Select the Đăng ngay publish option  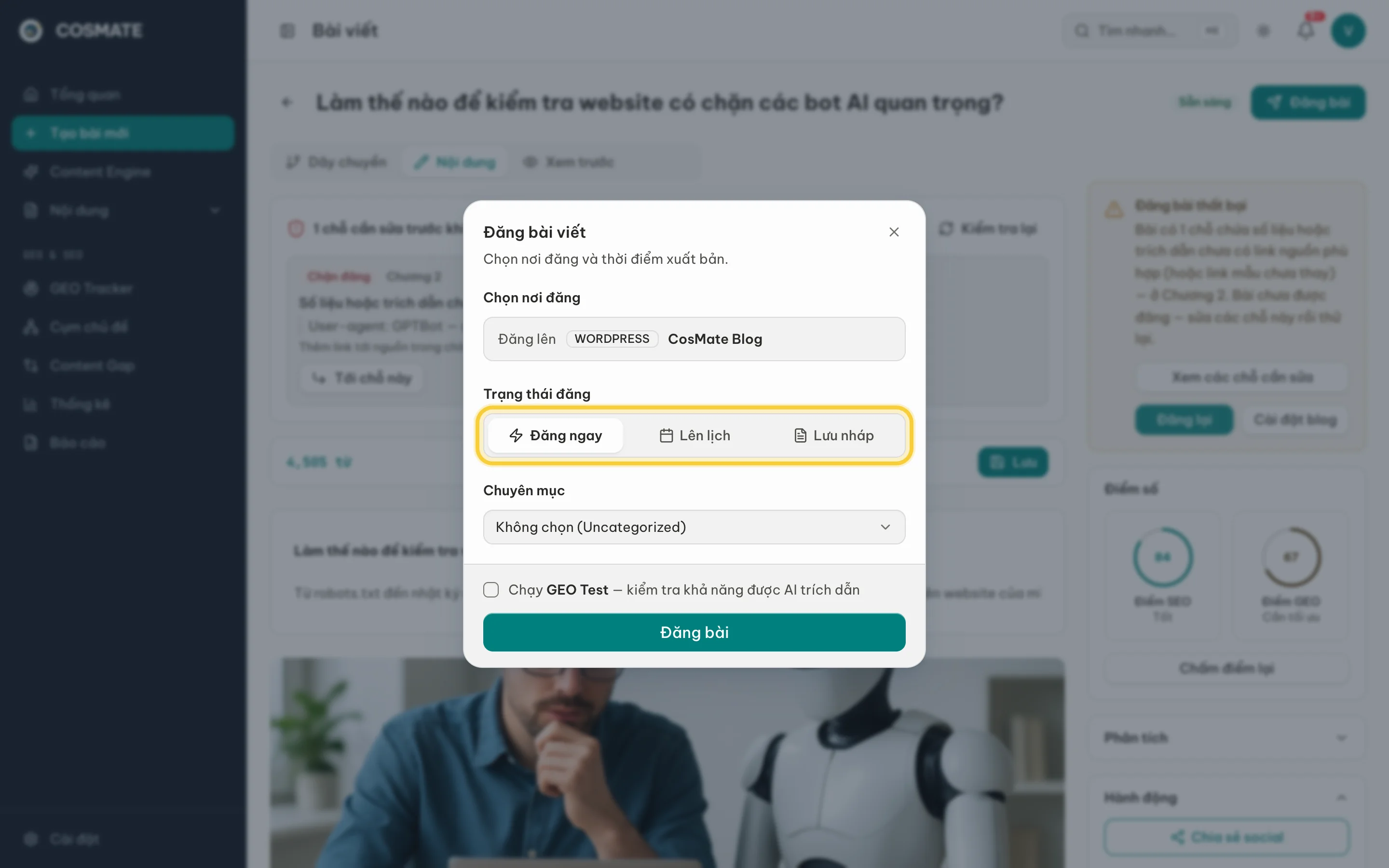point(555,435)
